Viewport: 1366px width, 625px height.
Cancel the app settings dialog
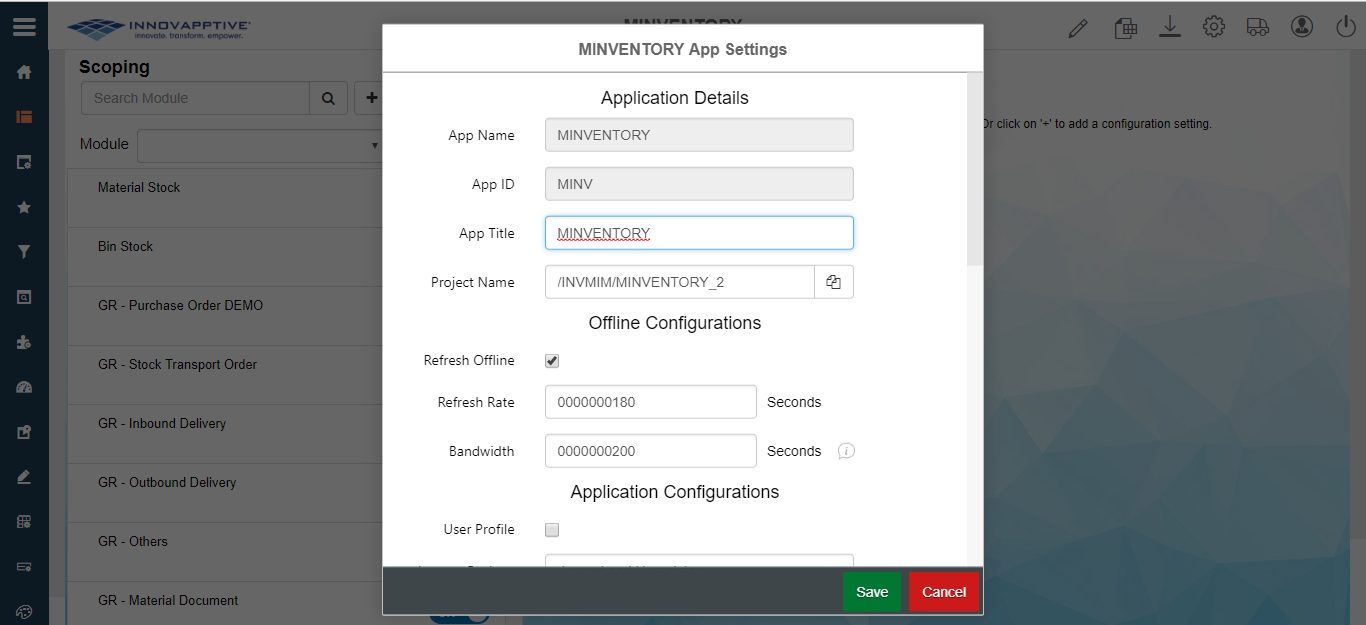[943, 592]
